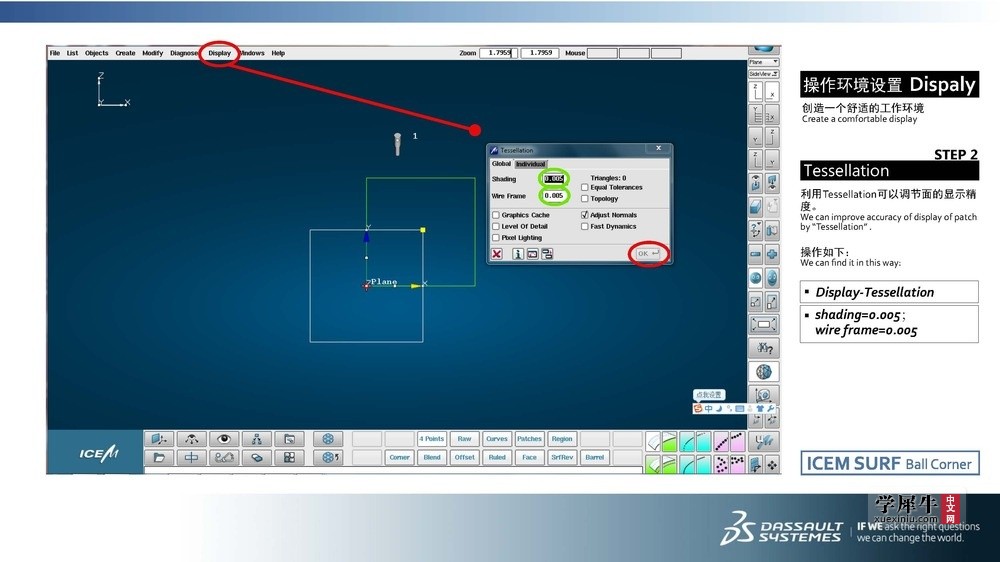Open the Help menu
1000x562 pixels.
click(x=278, y=54)
